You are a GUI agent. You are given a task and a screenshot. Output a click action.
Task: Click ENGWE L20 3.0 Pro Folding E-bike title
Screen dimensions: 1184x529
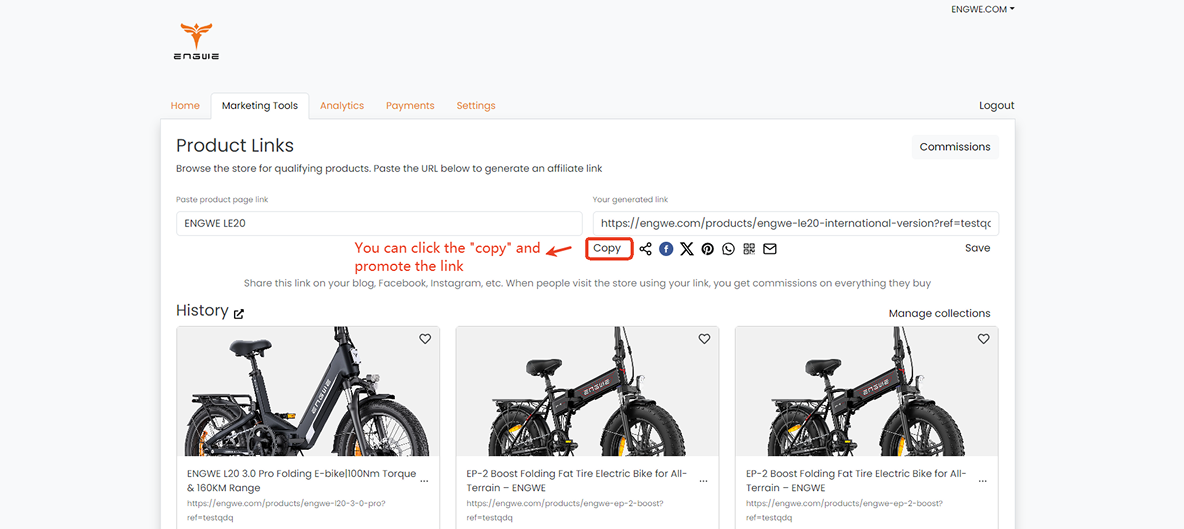(x=301, y=481)
